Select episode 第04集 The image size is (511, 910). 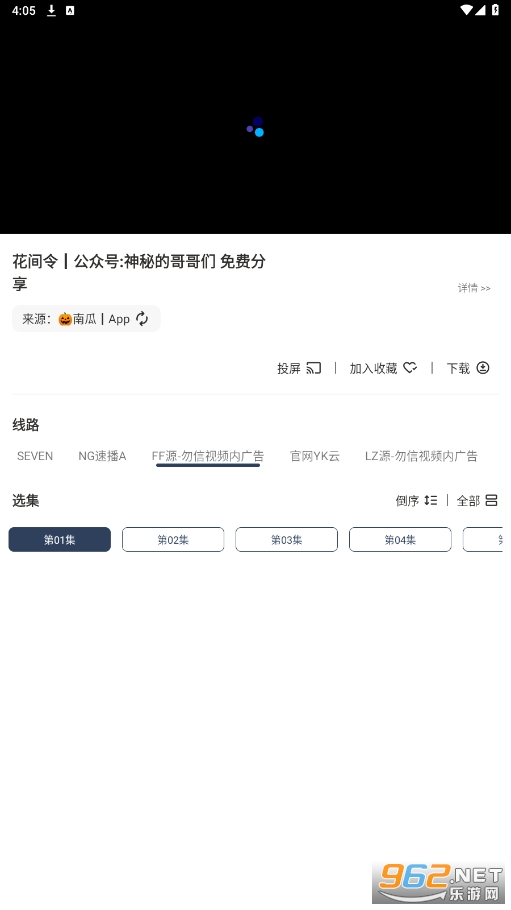(x=400, y=539)
